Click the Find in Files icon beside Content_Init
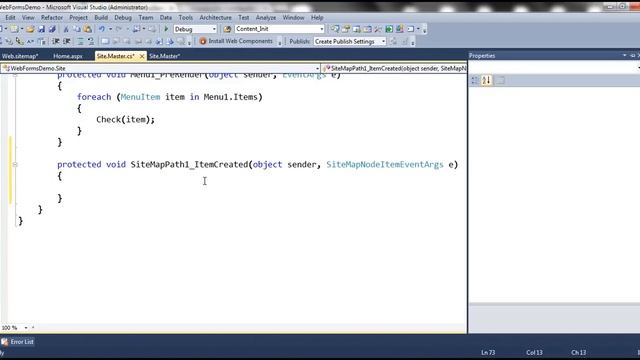This screenshot has width=640, height=360. [x=227, y=29]
